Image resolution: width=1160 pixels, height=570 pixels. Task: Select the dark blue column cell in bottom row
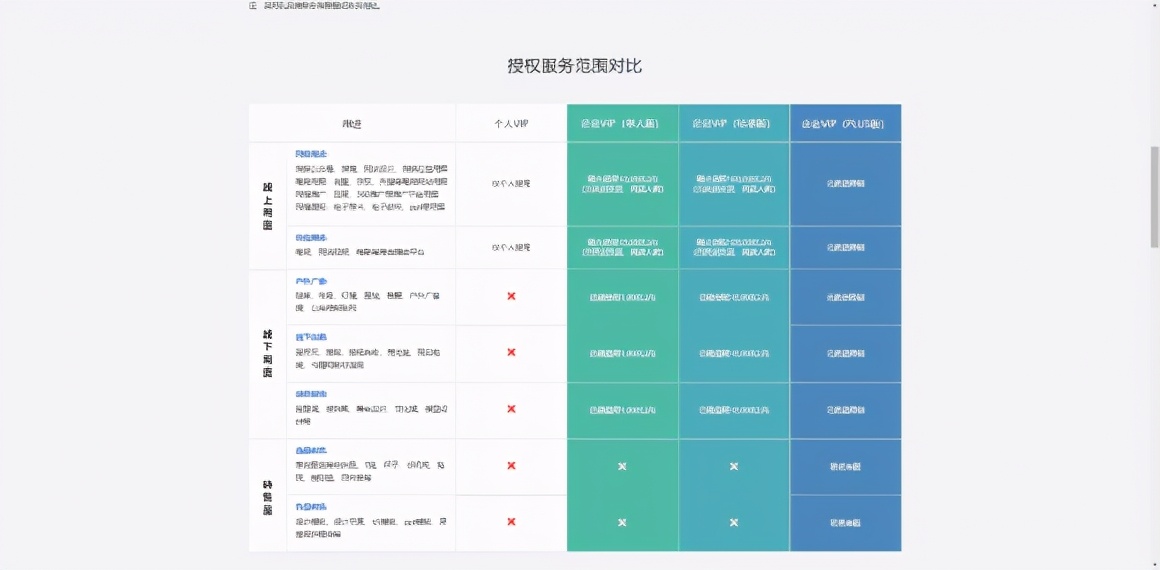tap(846, 523)
